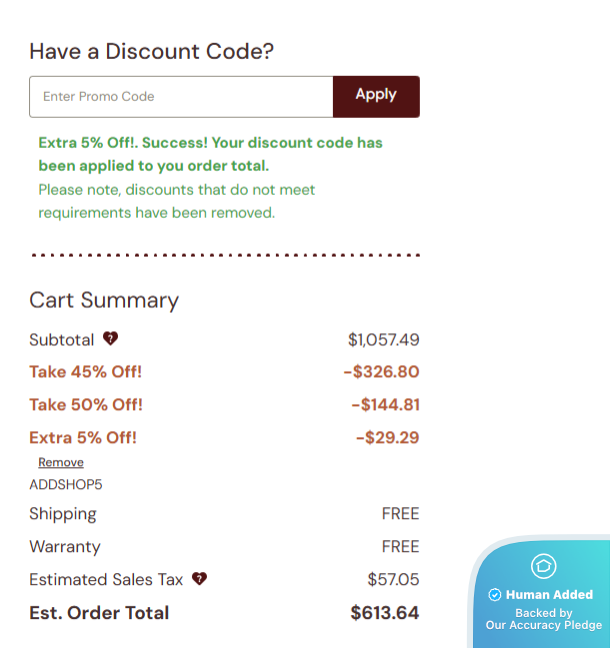610x648 pixels.
Task: Click the Shipping row label
Action: (x=63, y=514)
